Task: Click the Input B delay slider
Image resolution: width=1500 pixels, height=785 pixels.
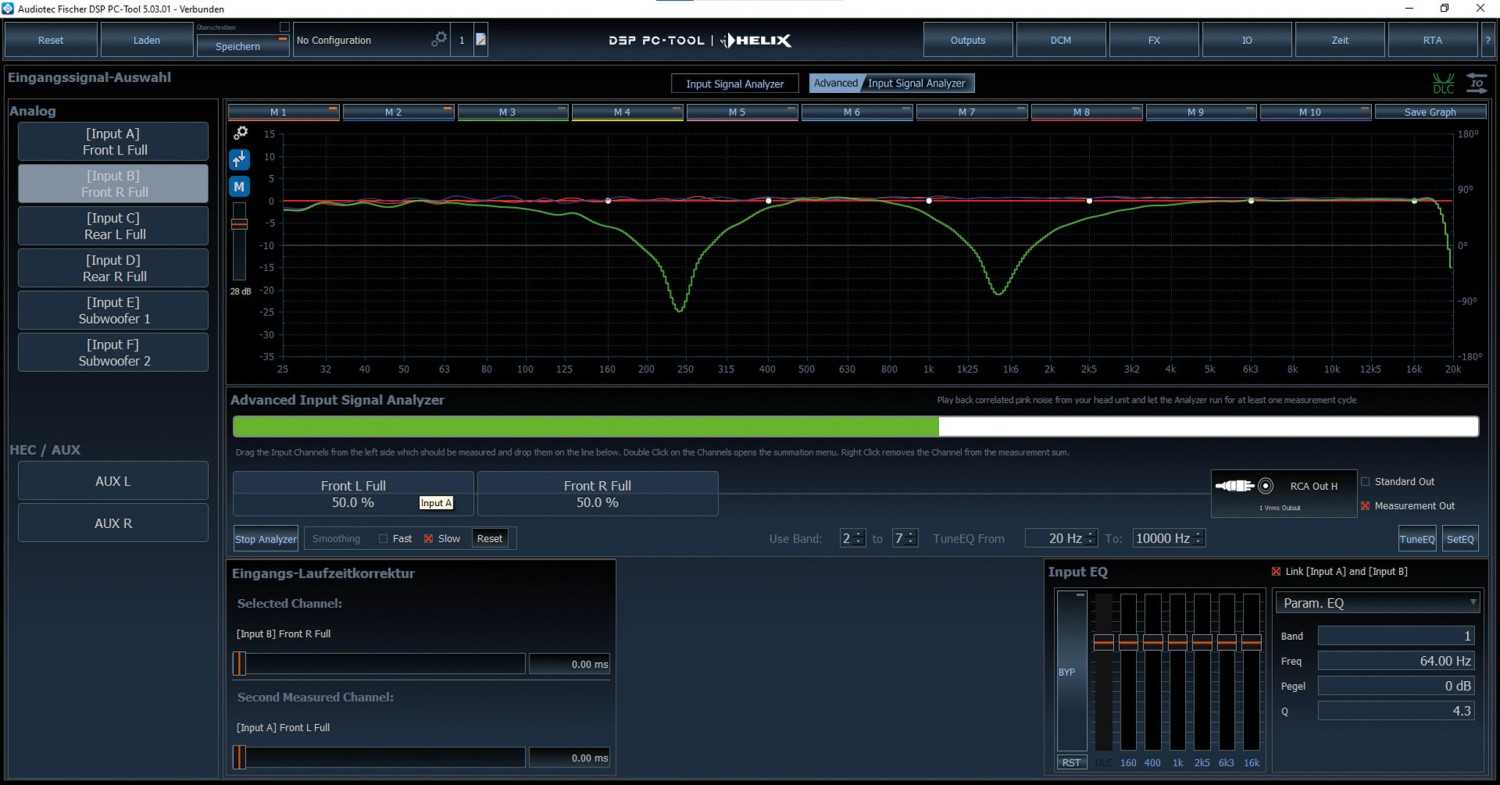Action: tap(379, 664)
